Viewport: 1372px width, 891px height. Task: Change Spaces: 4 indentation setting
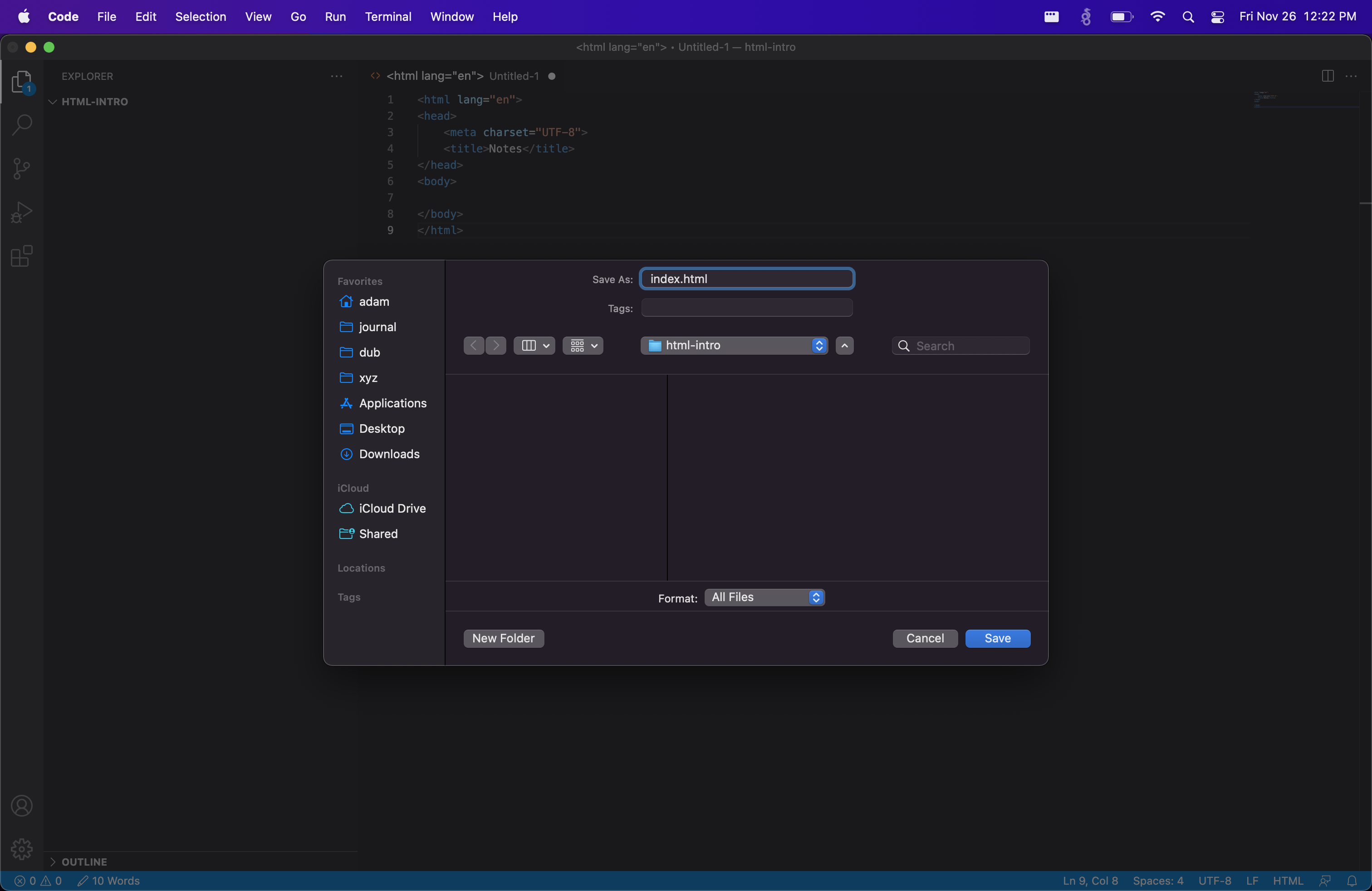[1157, 881]
